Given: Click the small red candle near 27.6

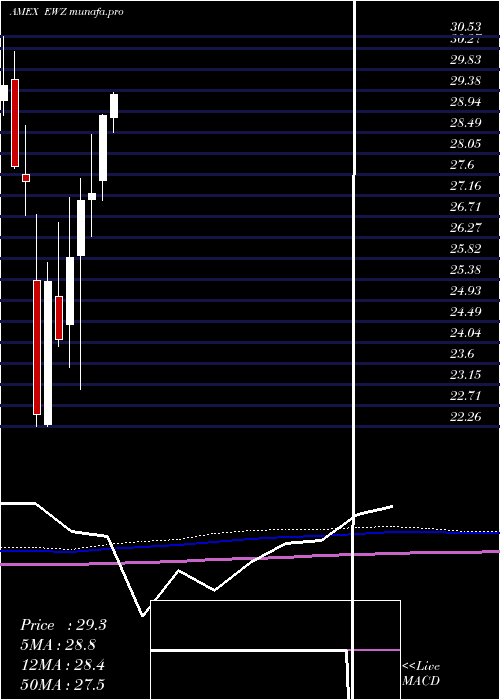Looking at the screenshot, I should (26, 178).
